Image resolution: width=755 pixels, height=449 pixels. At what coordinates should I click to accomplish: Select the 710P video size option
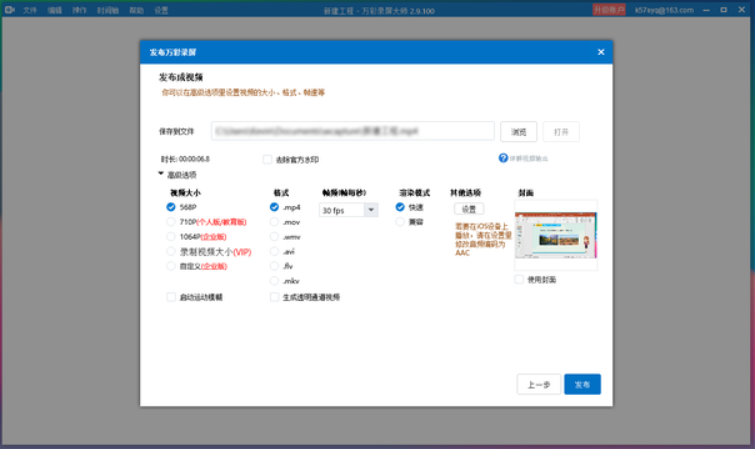[170, 222]
